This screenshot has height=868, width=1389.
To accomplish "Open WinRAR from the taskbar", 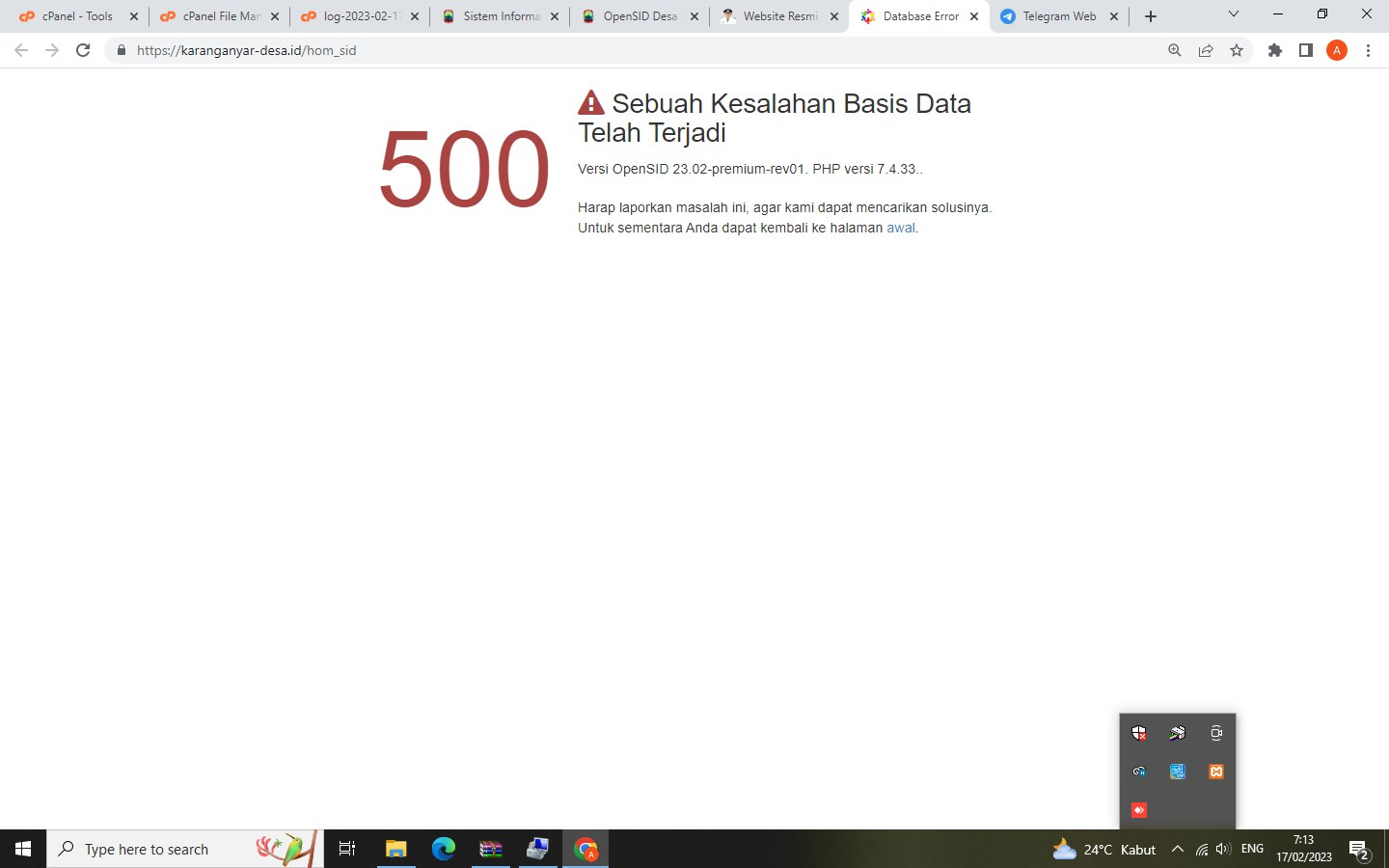I will (491, 849).
